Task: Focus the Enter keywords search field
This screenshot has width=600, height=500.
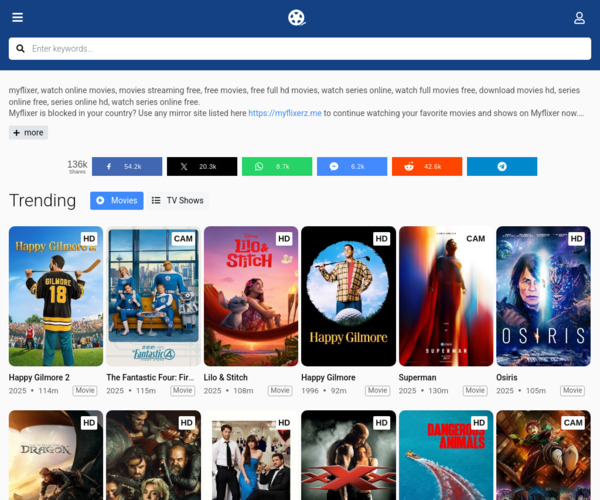Action: [x=300, y=49]
